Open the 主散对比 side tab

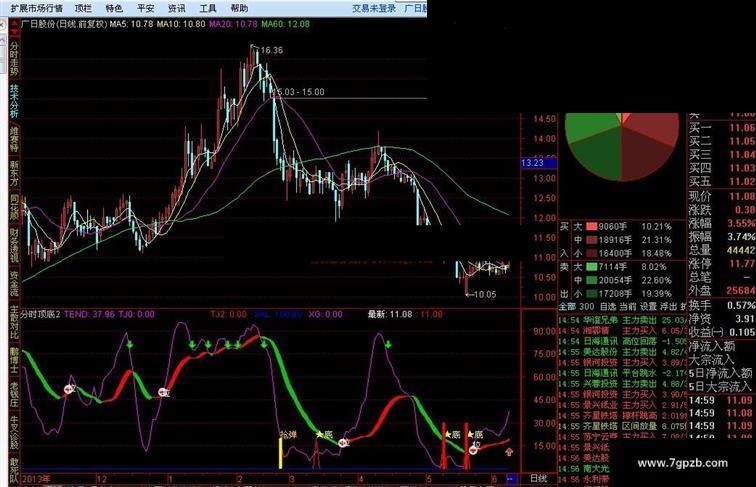[x=14, y=322]
